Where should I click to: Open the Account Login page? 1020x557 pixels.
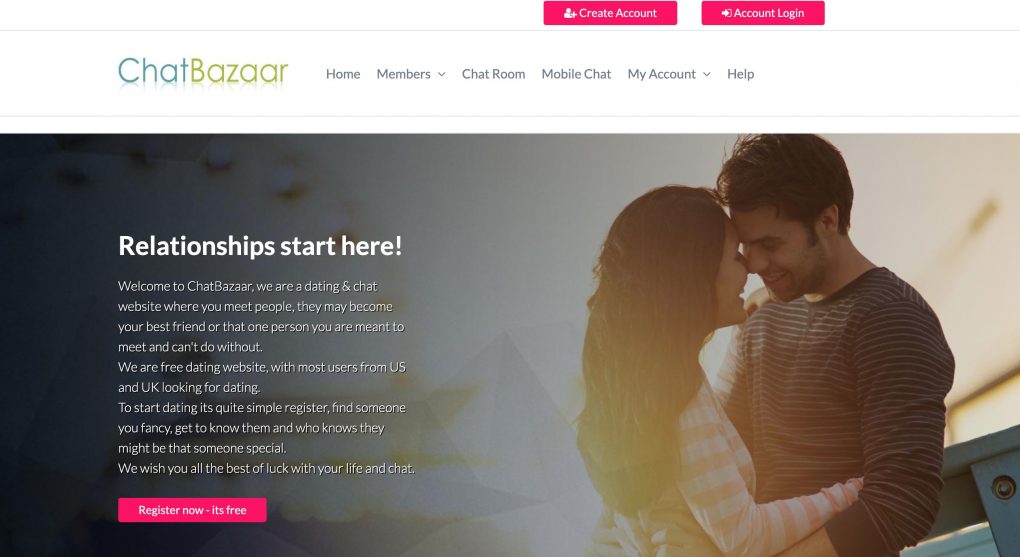tap(763, 13)
